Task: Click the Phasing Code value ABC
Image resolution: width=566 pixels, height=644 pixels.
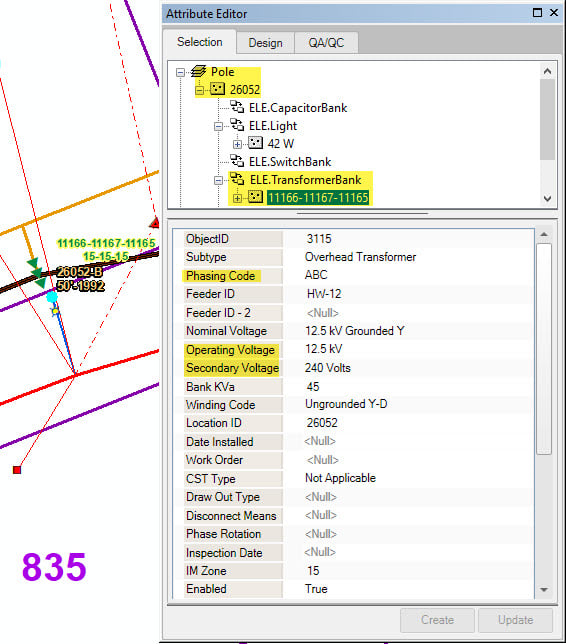Action: click(x=316, y=275)
